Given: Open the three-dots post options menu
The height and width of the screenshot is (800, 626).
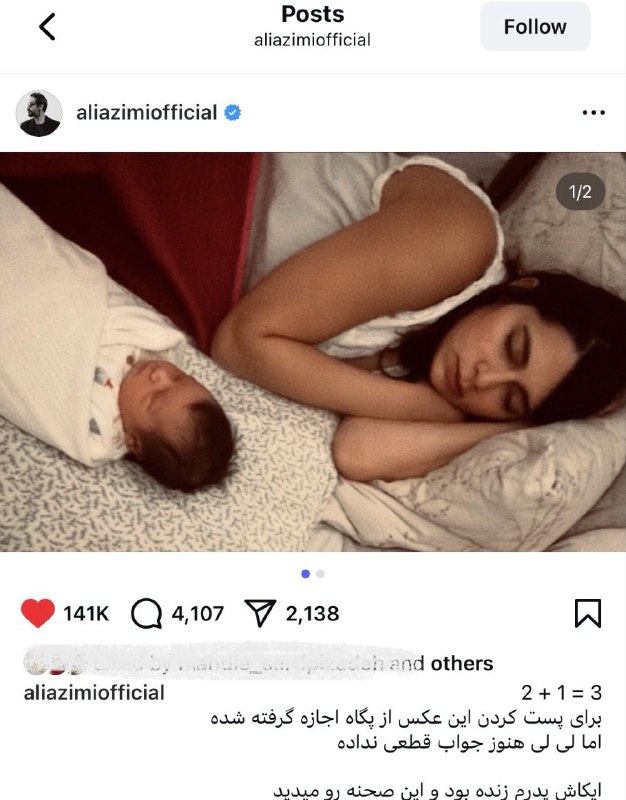Looking at the screenshot, I should tap(593, 113).
